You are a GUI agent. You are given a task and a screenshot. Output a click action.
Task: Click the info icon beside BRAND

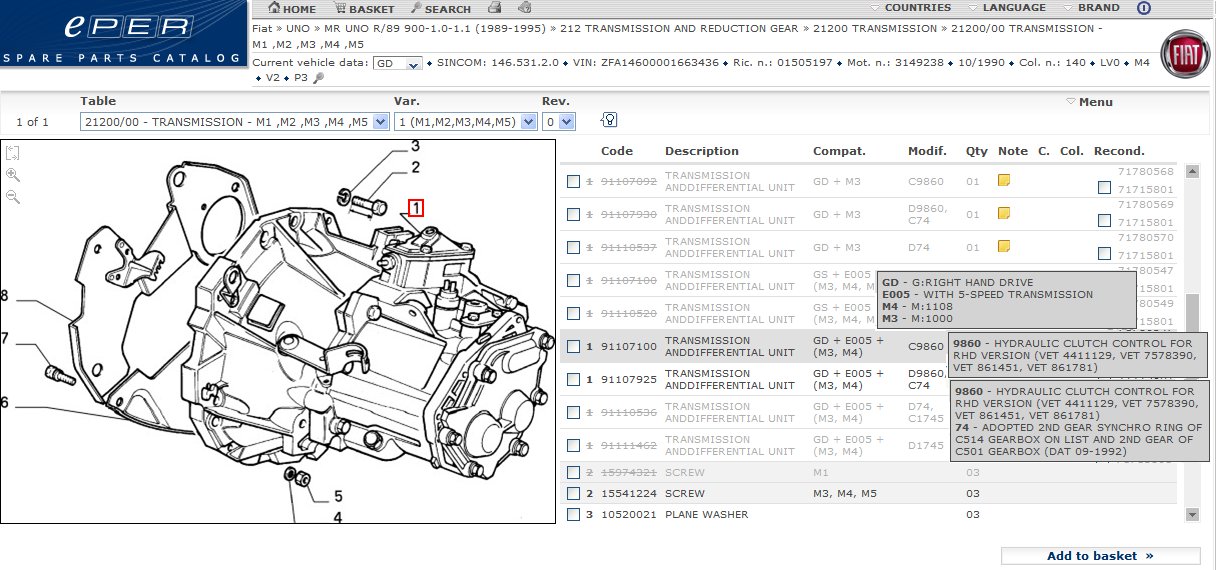tap(1144, 8)
